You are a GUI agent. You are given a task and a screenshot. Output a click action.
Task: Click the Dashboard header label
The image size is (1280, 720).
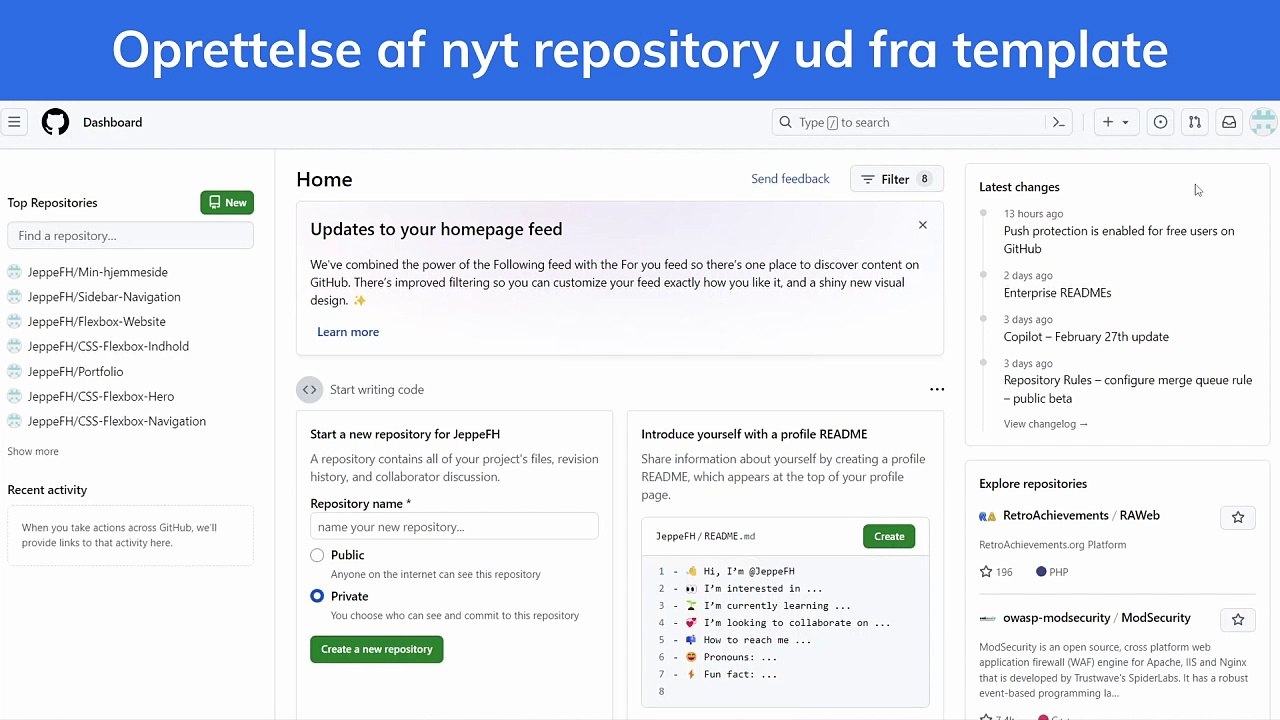coord(112,122)
